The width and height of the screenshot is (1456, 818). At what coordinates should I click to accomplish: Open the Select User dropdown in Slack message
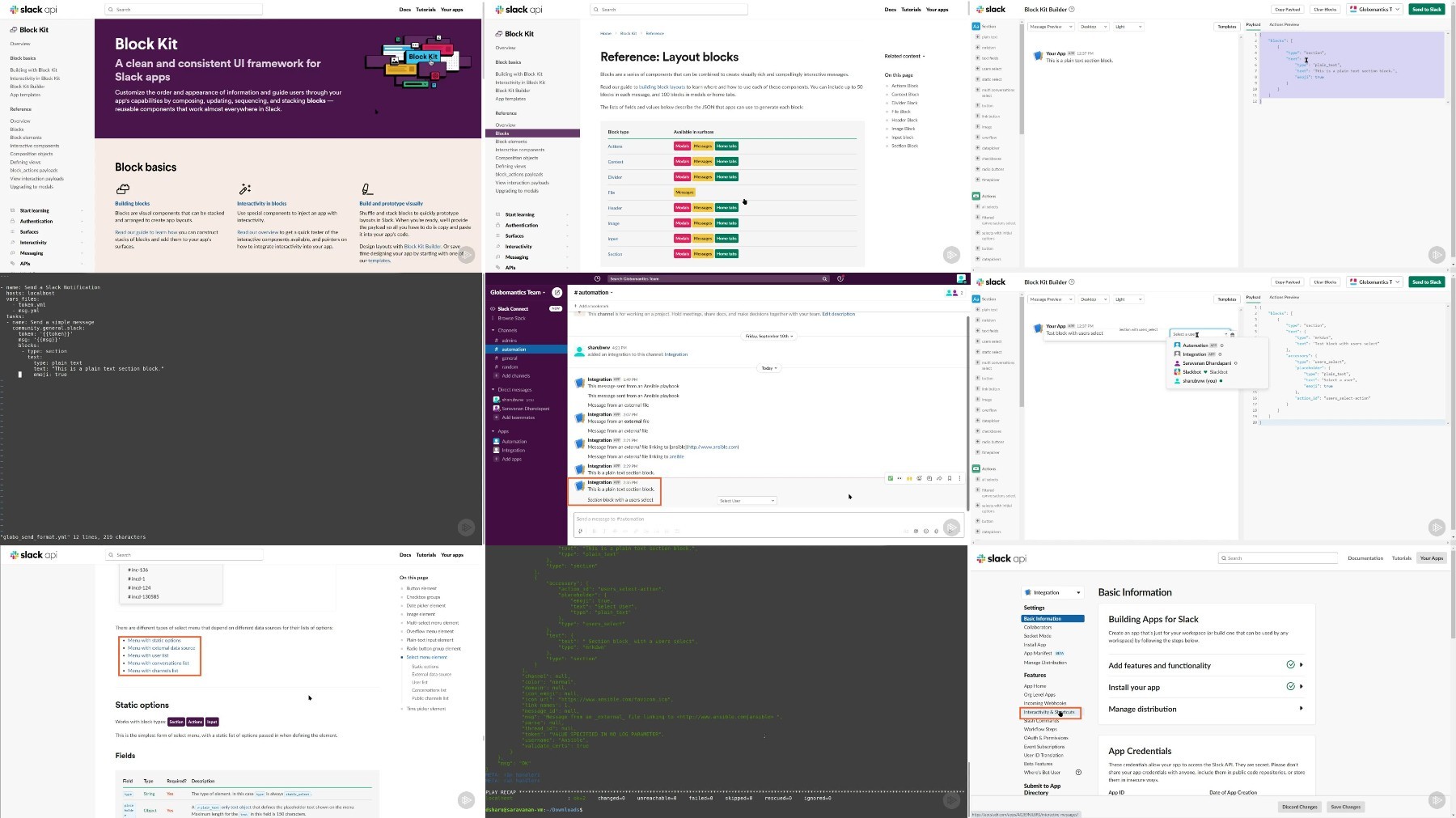[x=747, y=501]
